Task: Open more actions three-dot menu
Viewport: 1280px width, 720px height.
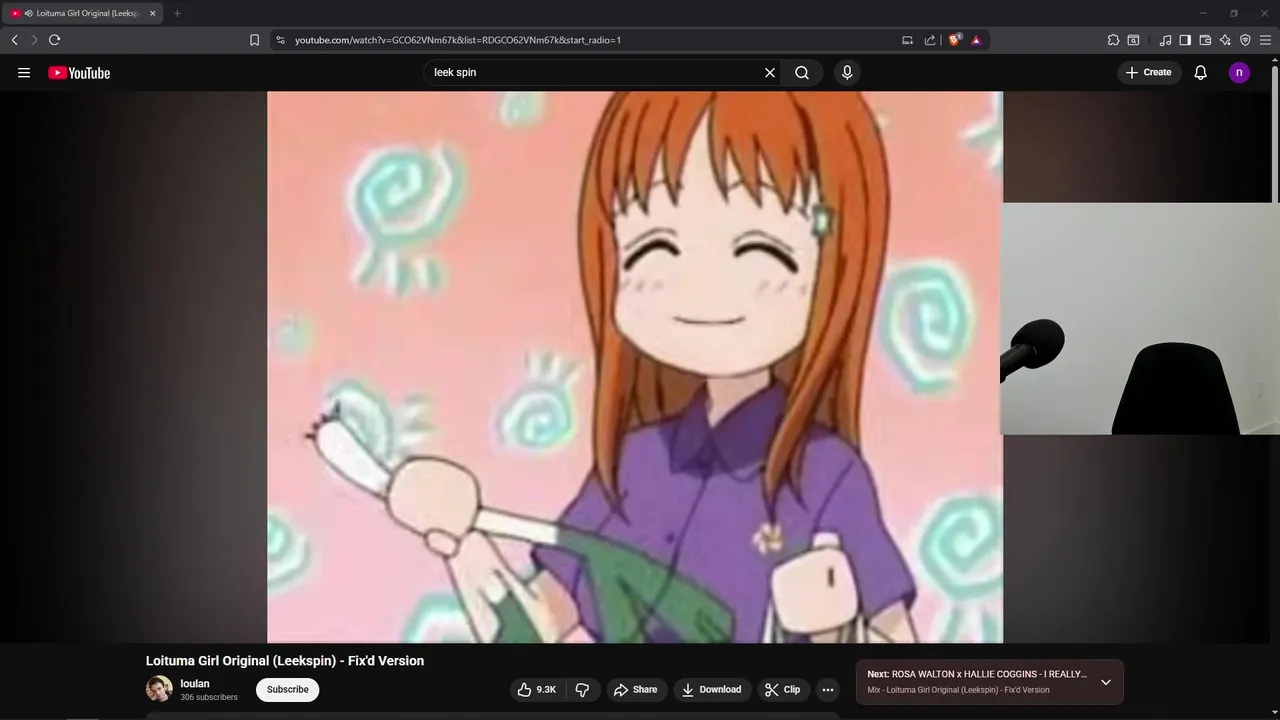Action: pyautogui.click(x=827, y=689)
